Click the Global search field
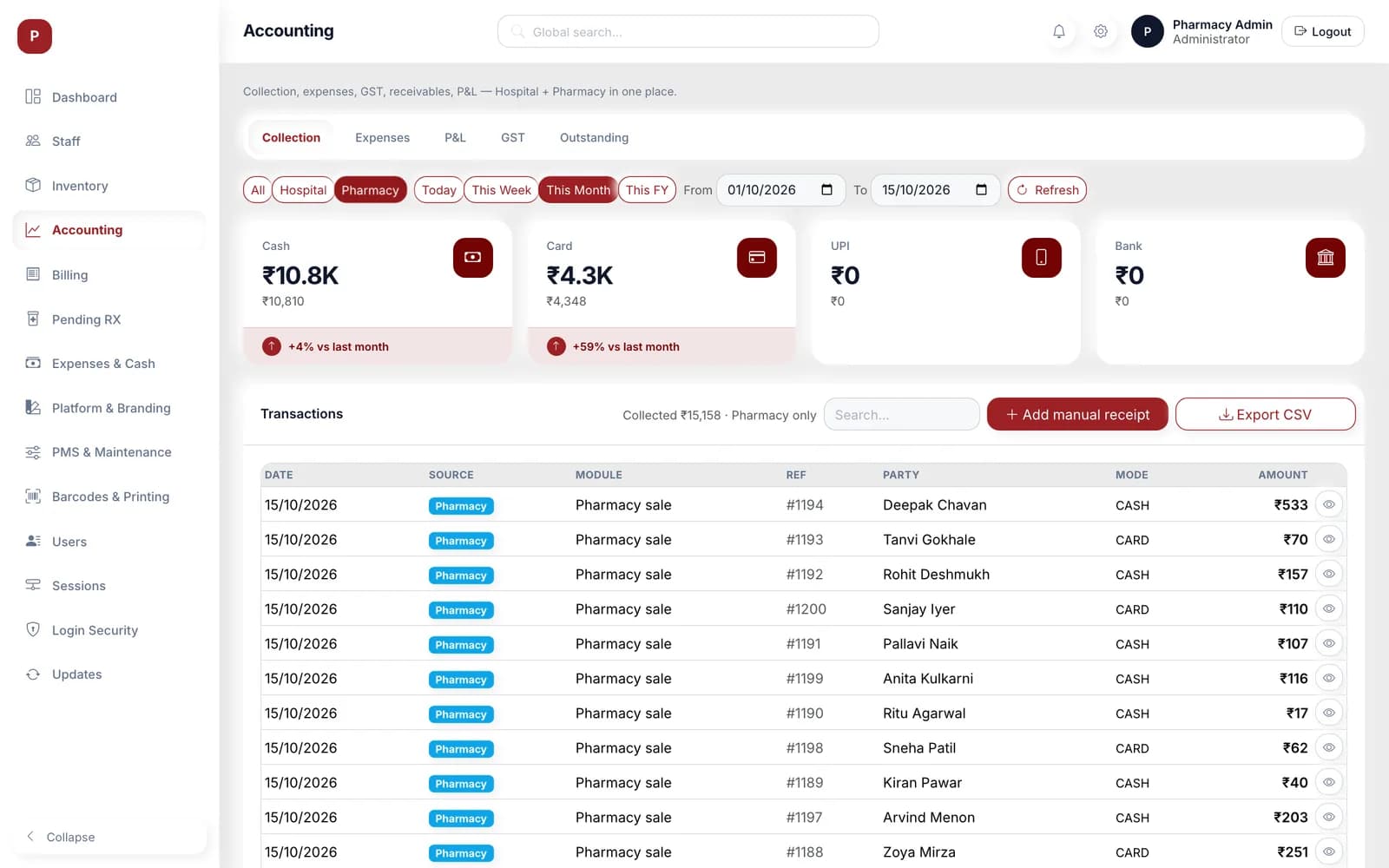 688,31
